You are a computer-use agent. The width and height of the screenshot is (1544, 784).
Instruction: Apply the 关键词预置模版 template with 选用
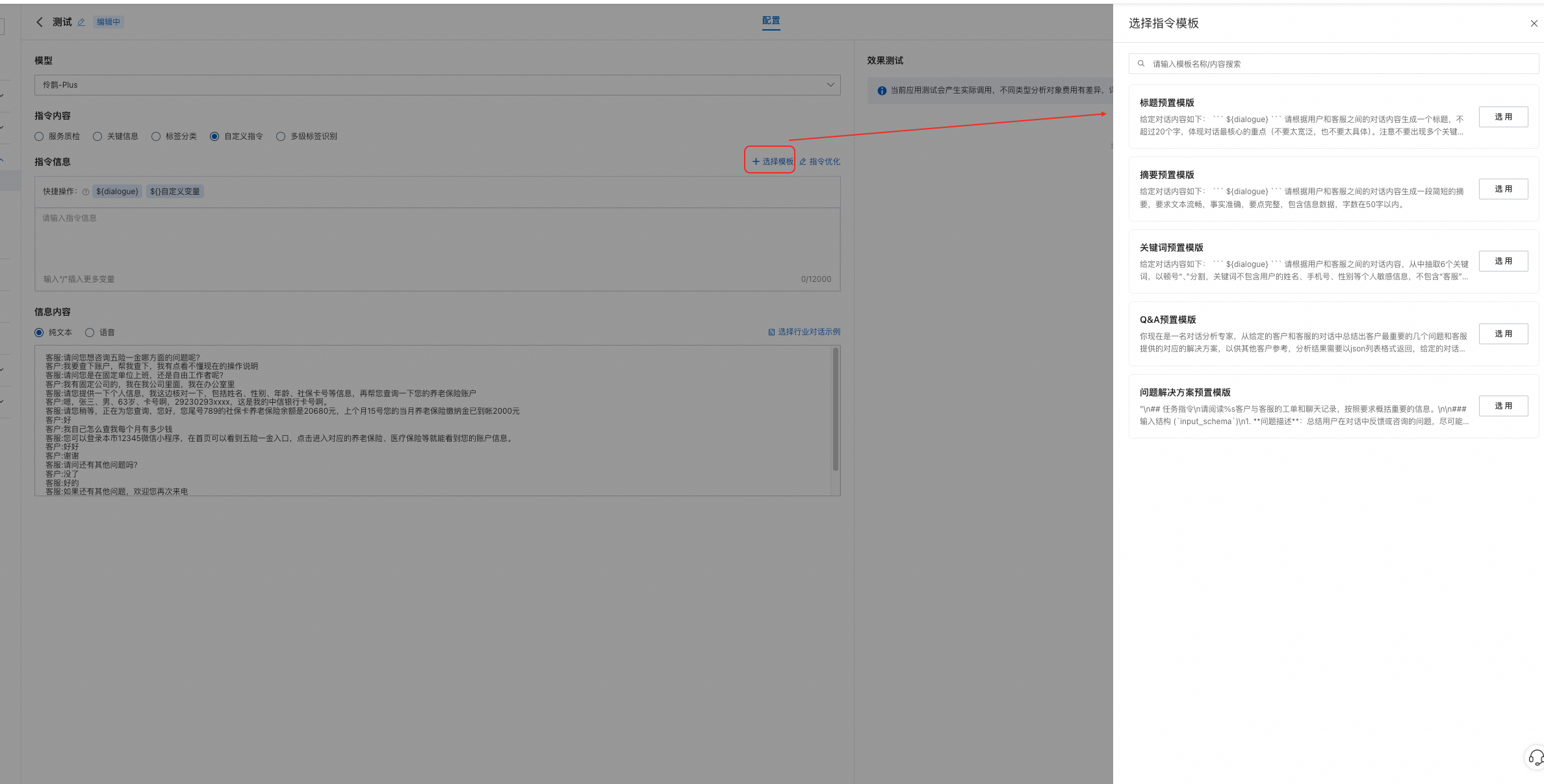(x=1503, y=261)
